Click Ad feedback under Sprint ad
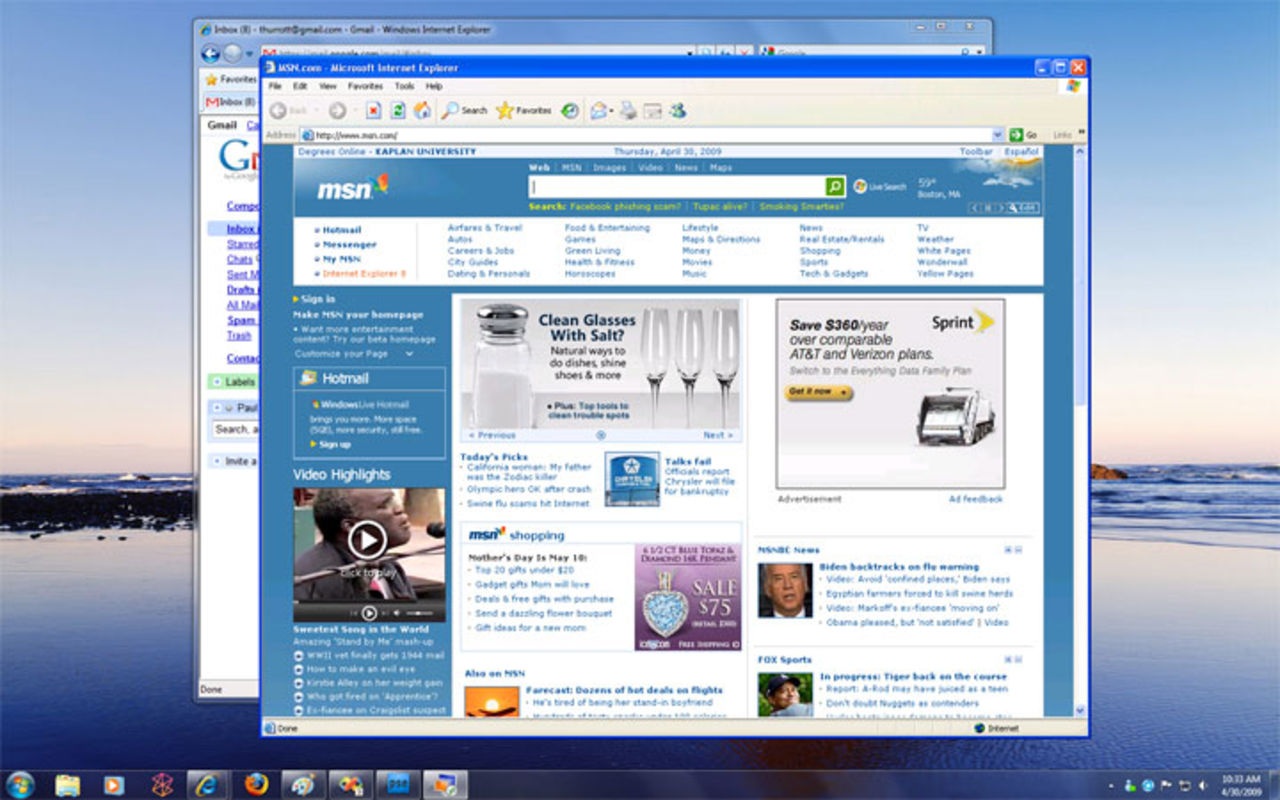 [976, 498]
